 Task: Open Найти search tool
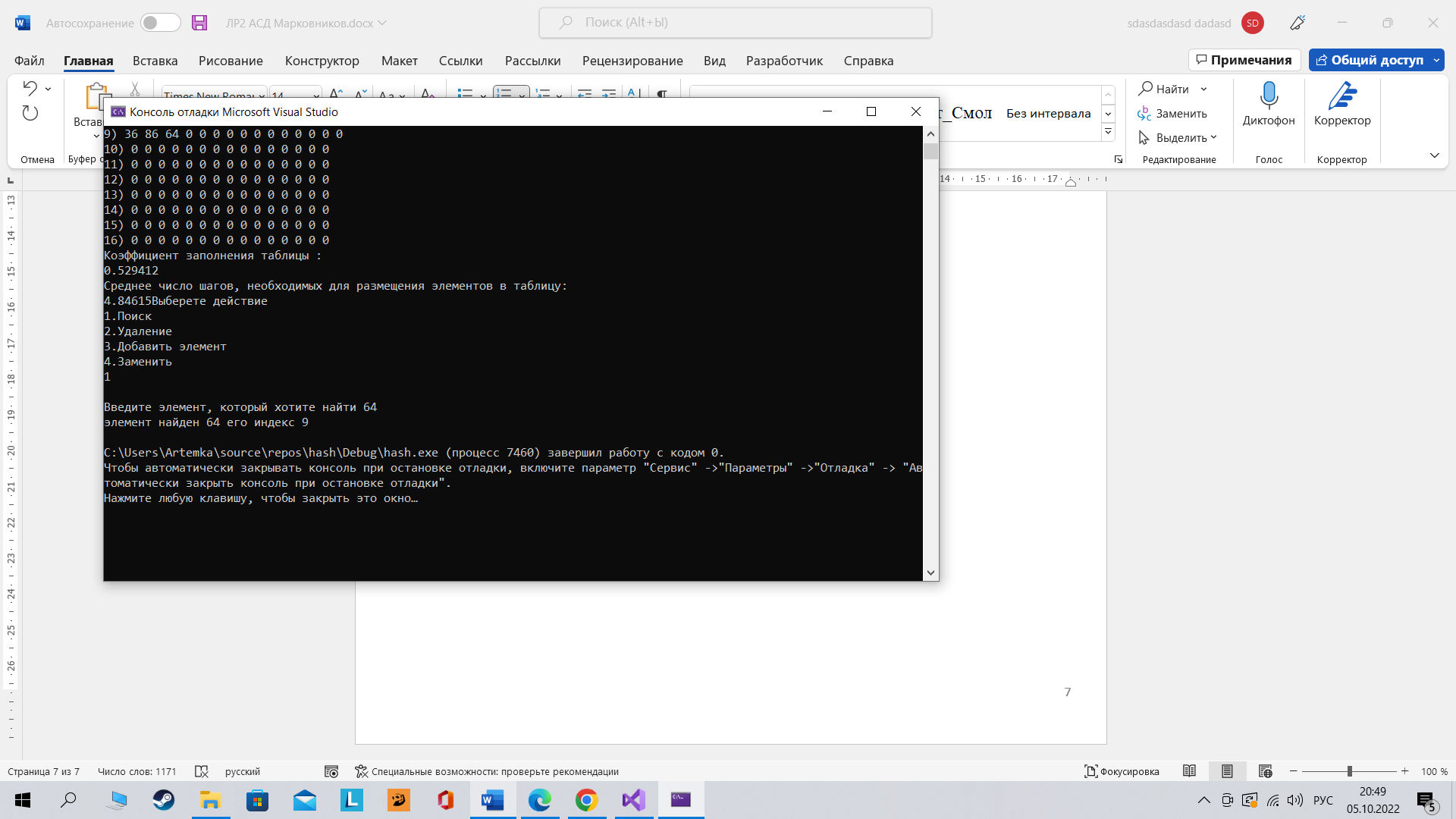click(1164, 89)
